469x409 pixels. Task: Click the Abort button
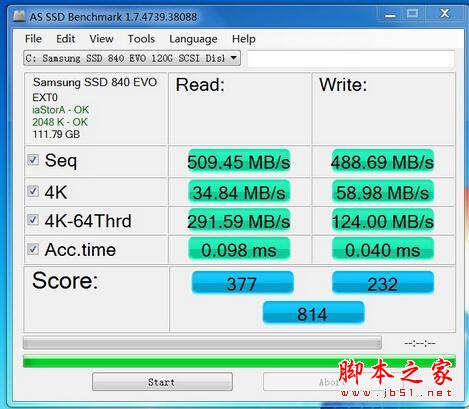(330, 382)
